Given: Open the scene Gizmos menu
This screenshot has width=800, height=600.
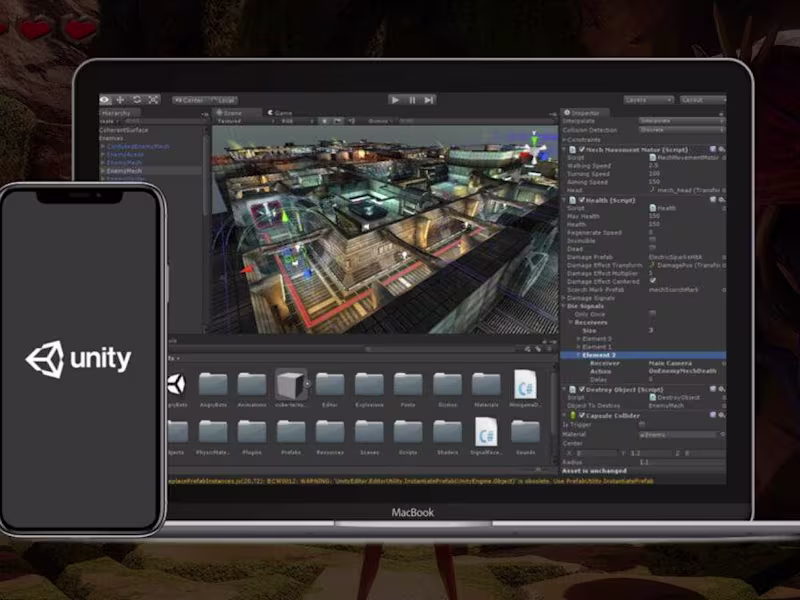Looking at the screenshot, I should (380, 121).
